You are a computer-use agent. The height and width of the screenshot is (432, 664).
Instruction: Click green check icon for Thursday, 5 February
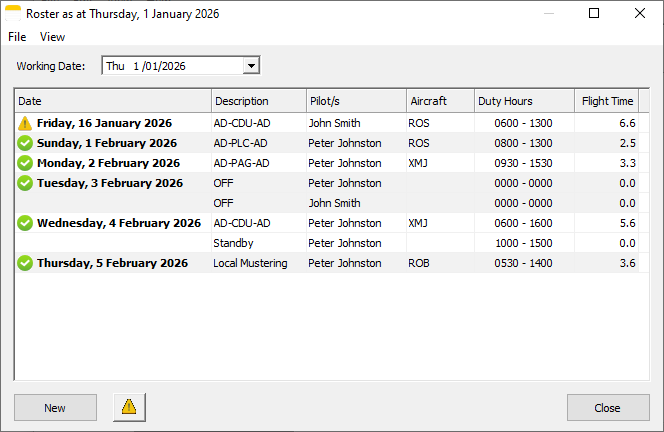25,263
